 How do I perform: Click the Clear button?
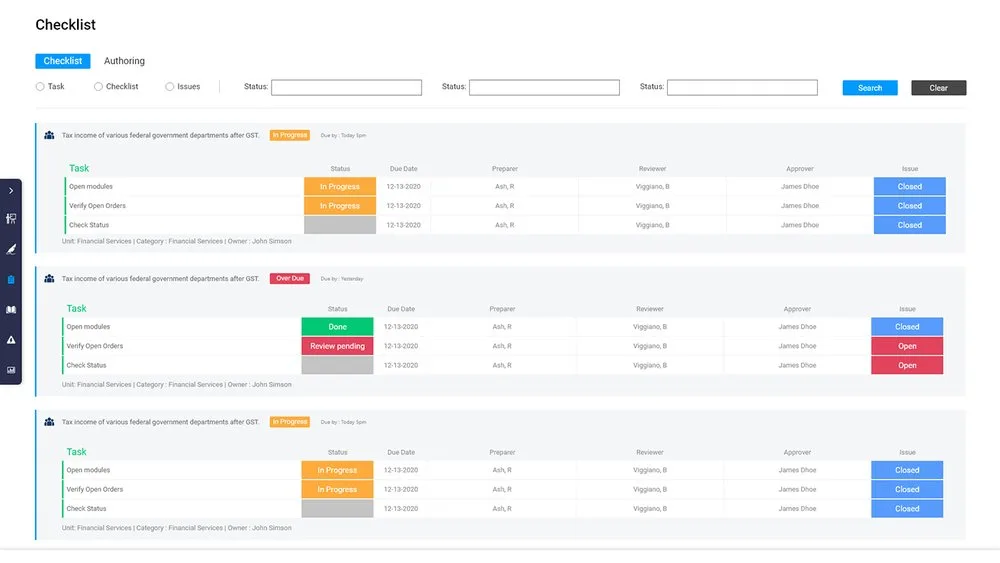[939, 88]
